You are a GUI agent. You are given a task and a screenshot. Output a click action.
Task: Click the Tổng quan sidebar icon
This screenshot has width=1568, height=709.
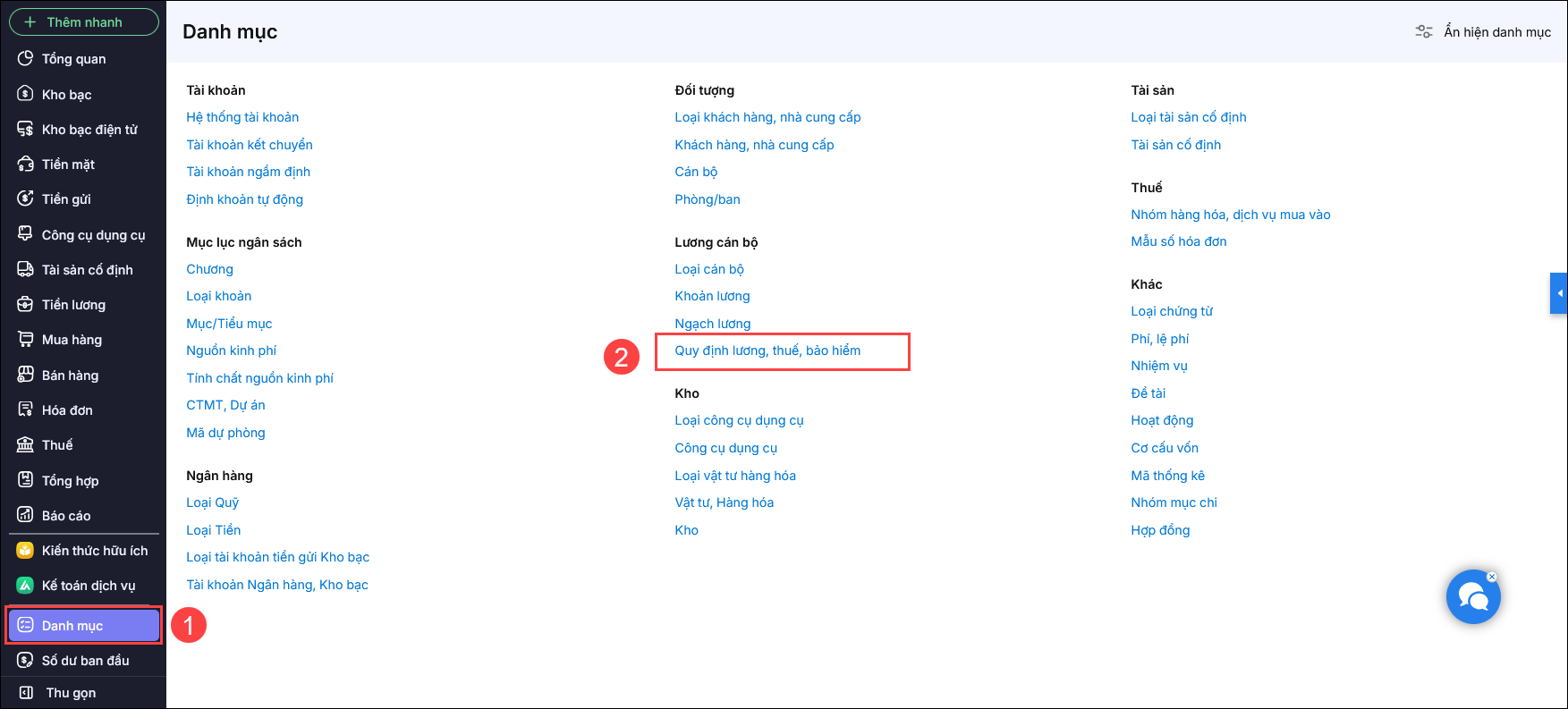pyautogui.click(x=25, y=59)
